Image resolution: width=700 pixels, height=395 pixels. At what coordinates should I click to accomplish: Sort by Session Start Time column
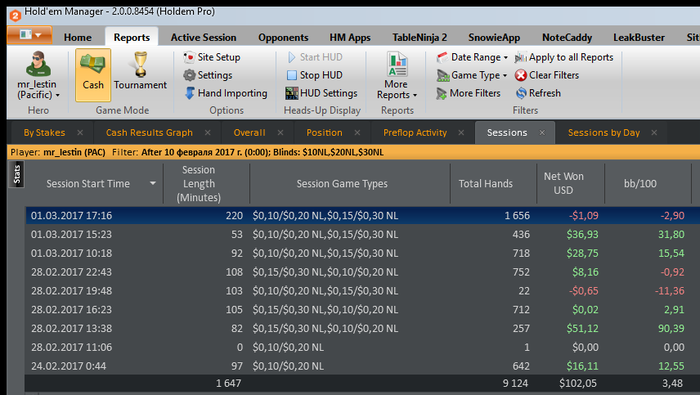coord(88,183)
